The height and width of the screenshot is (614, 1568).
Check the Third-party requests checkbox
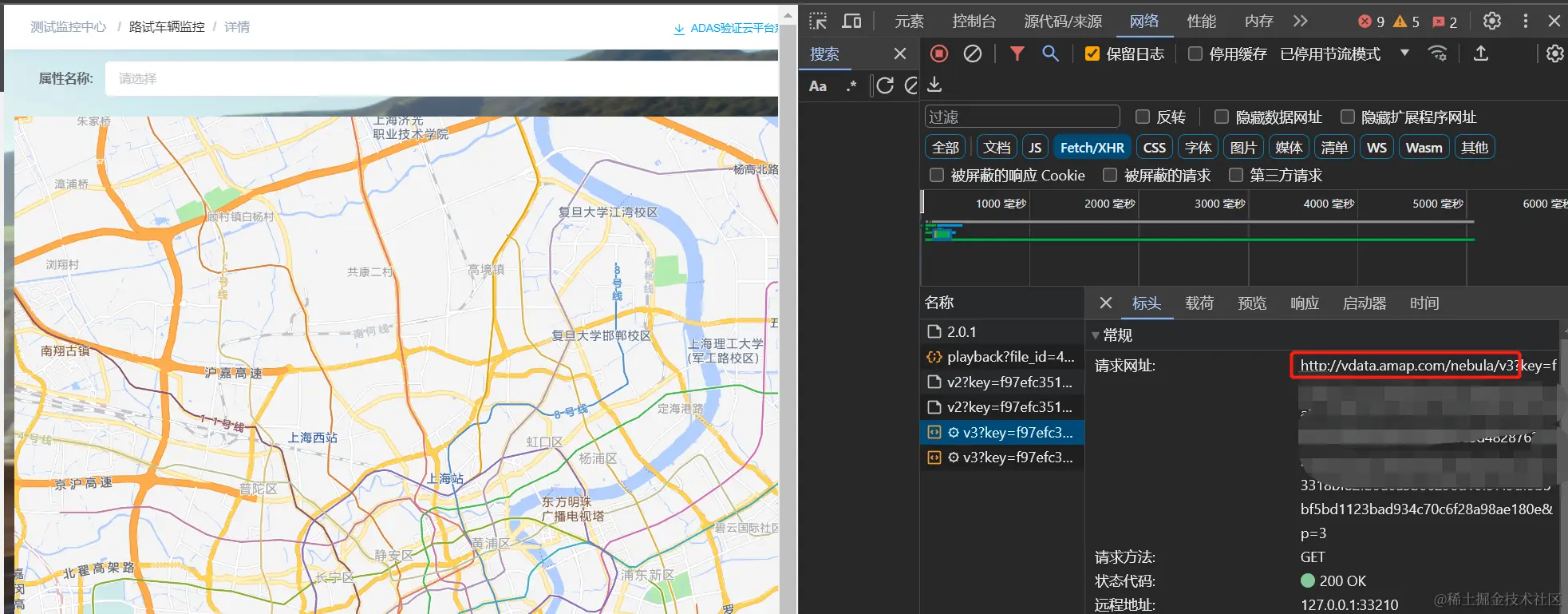[x=1236, y=174]
